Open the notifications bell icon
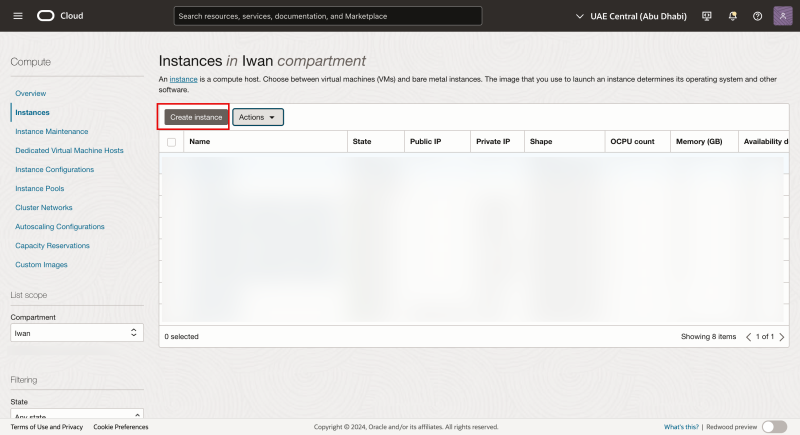Image resolution: width=800 pixels, height=435 pixels. (x=732, y=16)
